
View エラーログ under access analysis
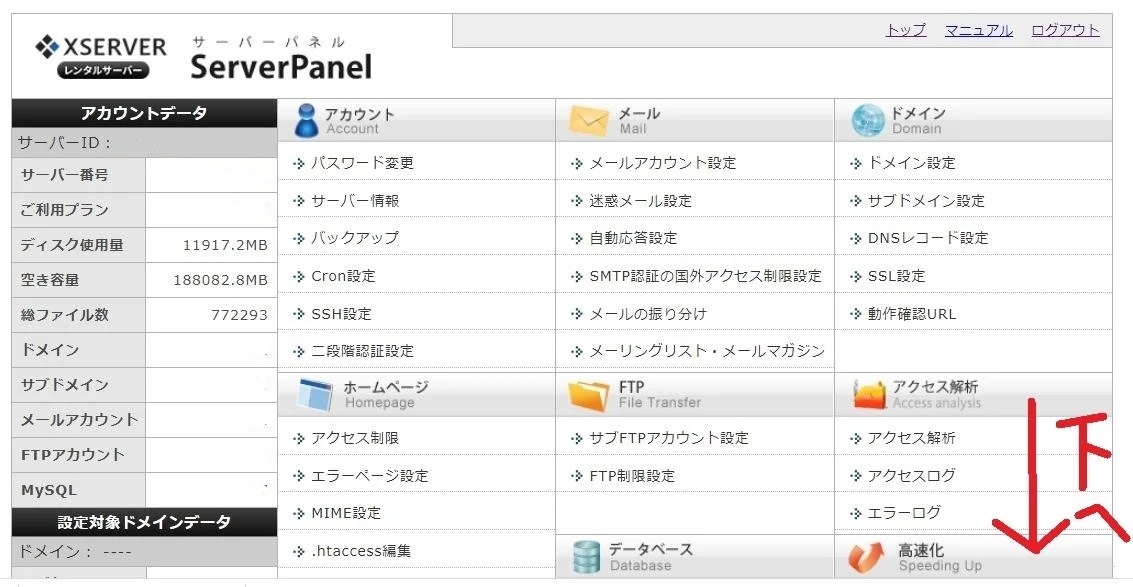point(904,513)
